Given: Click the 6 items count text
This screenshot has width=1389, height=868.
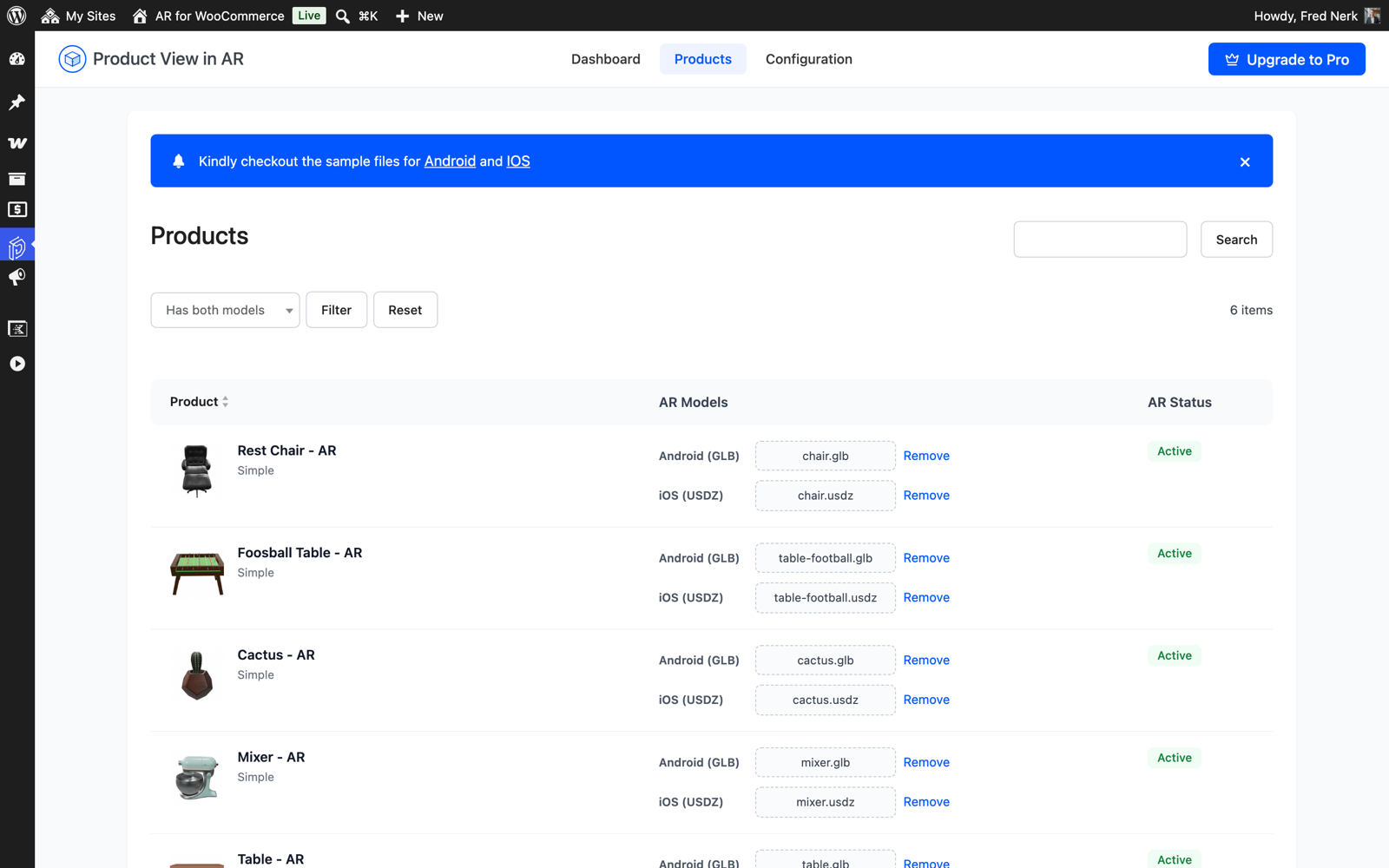Looking at the screenshot, I should 1251,311.
